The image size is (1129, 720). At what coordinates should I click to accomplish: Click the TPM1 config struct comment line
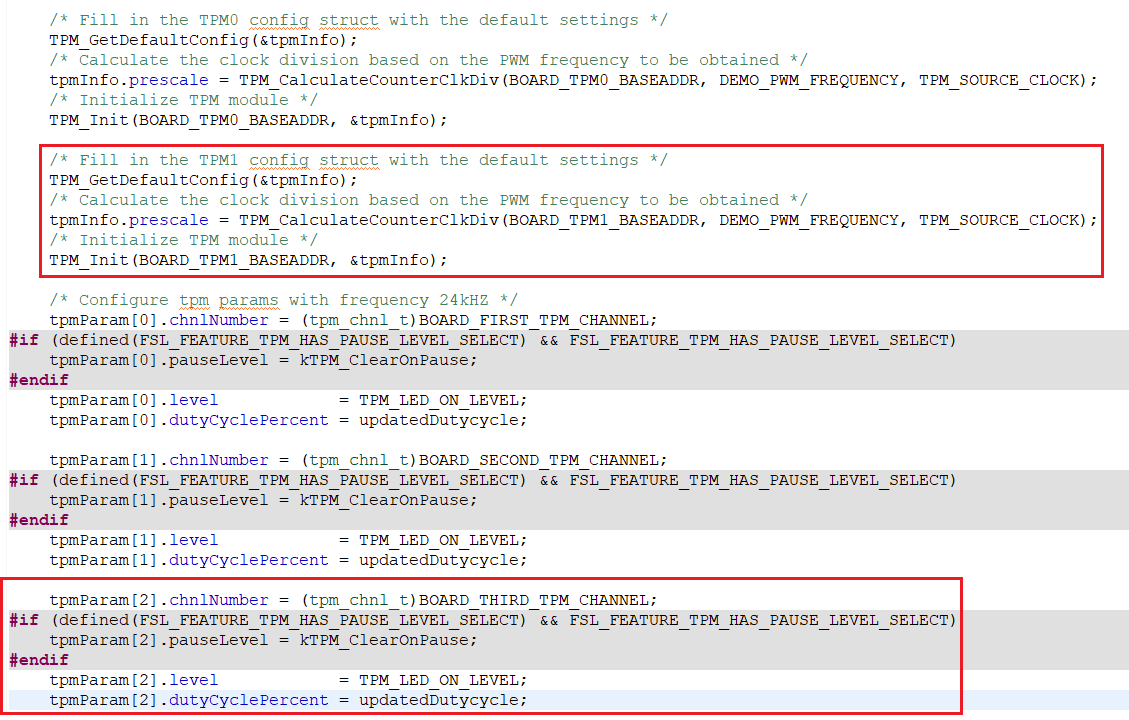pyautogui.click(x=358, y=160)
